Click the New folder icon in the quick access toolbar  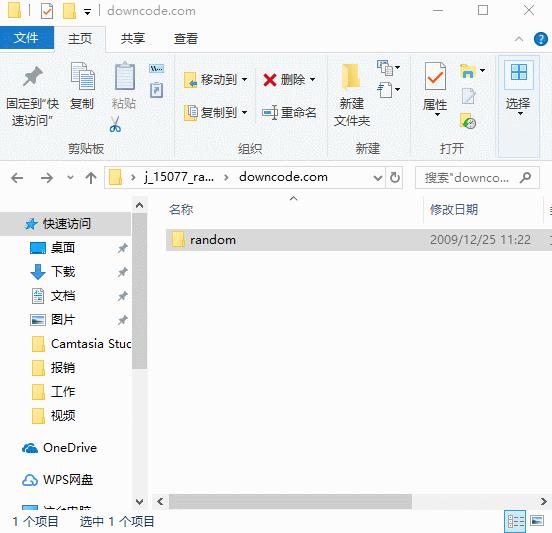69,11
